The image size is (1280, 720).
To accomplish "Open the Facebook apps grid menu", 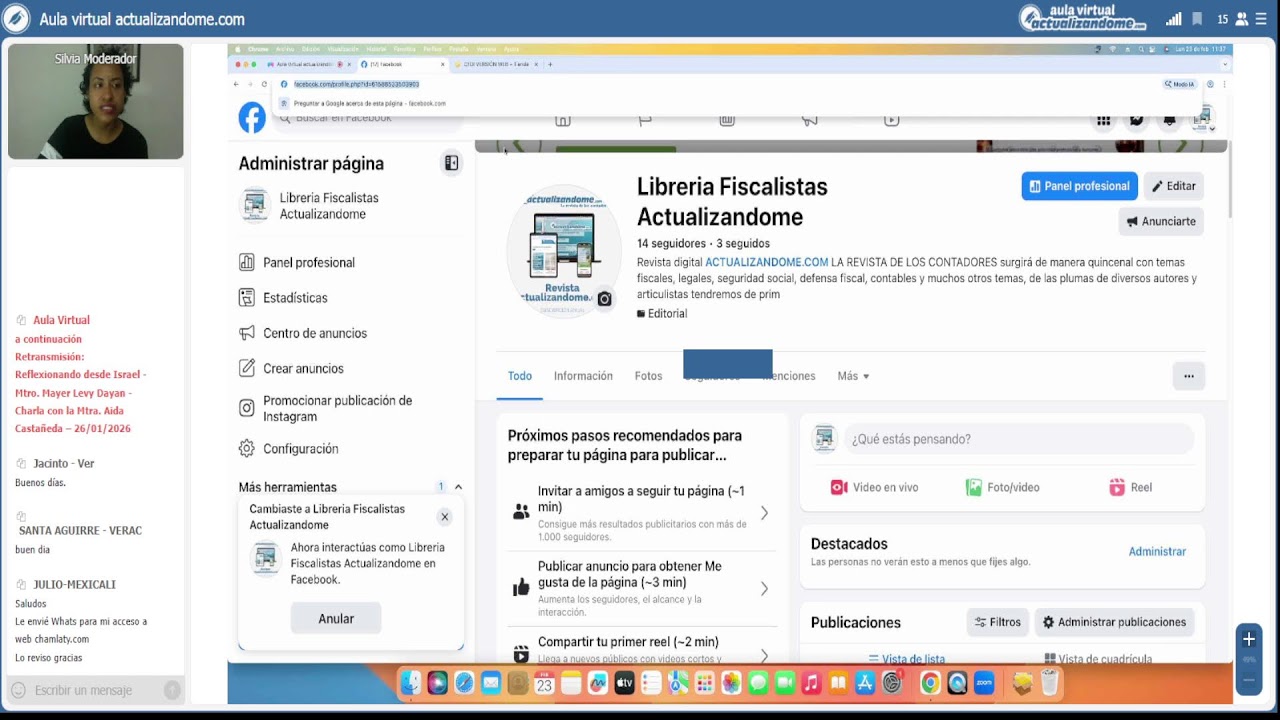I will point(1104,120).
